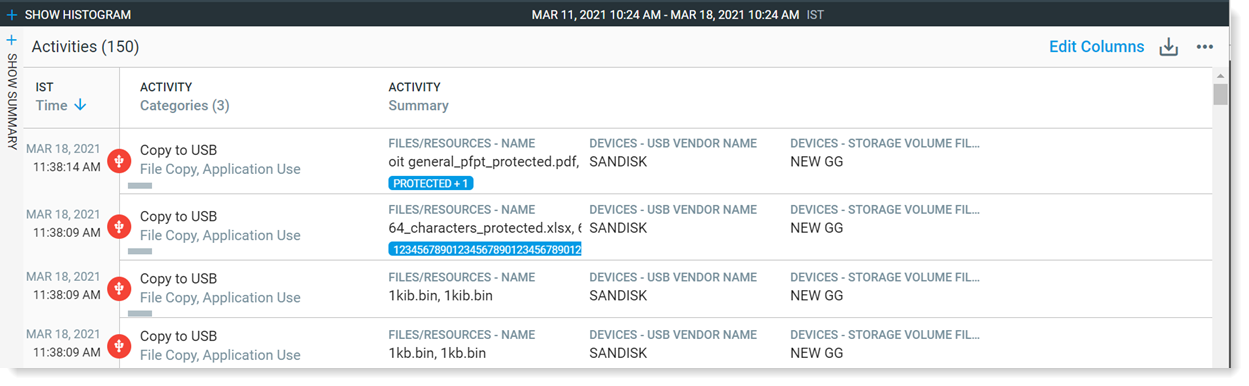Click SANDISK in the pfpt_protected.pdf row
This screenshot has width=1249, height=386.
pyautogui.click(x=618, y=161)
